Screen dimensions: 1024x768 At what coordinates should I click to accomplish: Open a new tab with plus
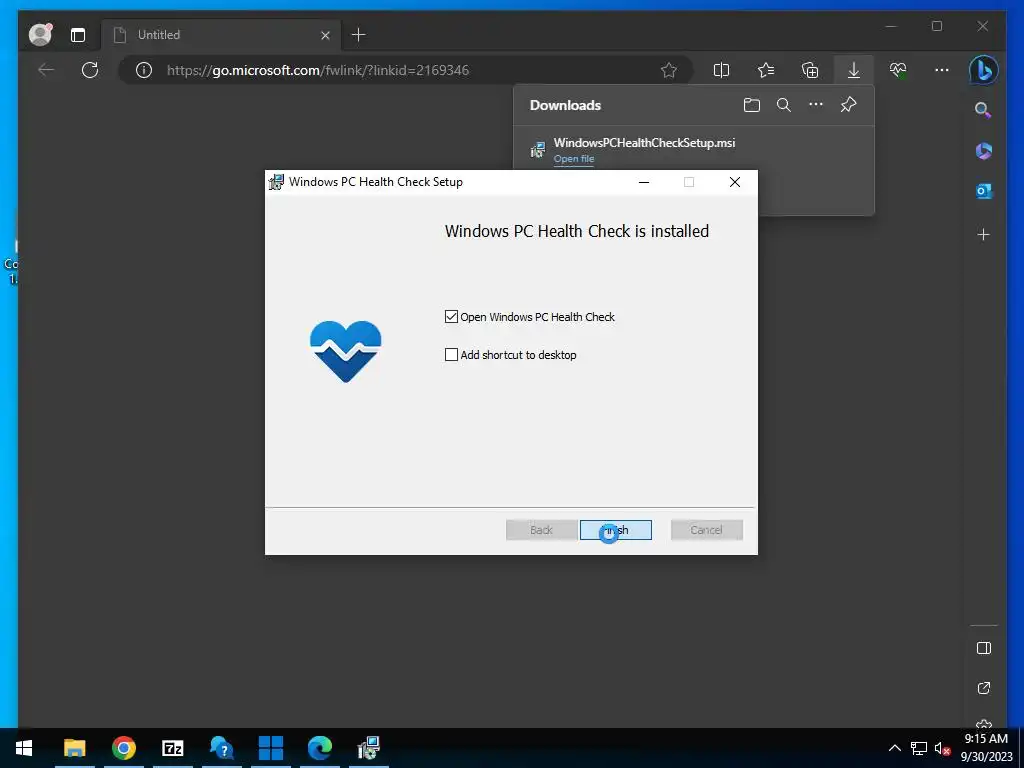359,35
